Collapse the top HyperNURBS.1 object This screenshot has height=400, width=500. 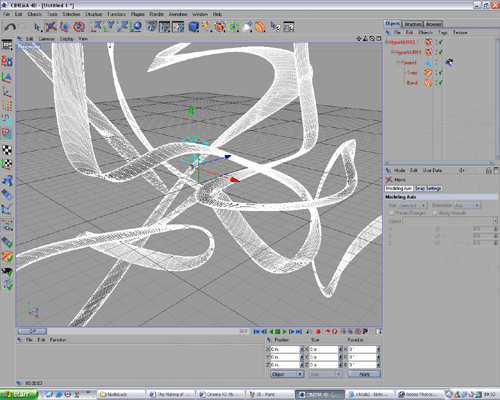[387, 42]
